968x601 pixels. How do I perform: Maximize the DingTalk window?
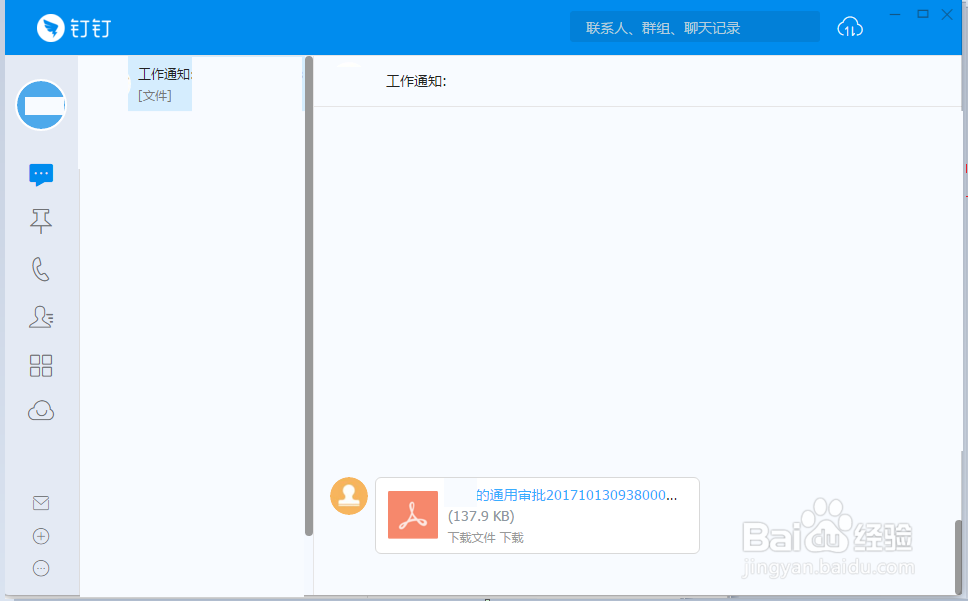[923, 14]
